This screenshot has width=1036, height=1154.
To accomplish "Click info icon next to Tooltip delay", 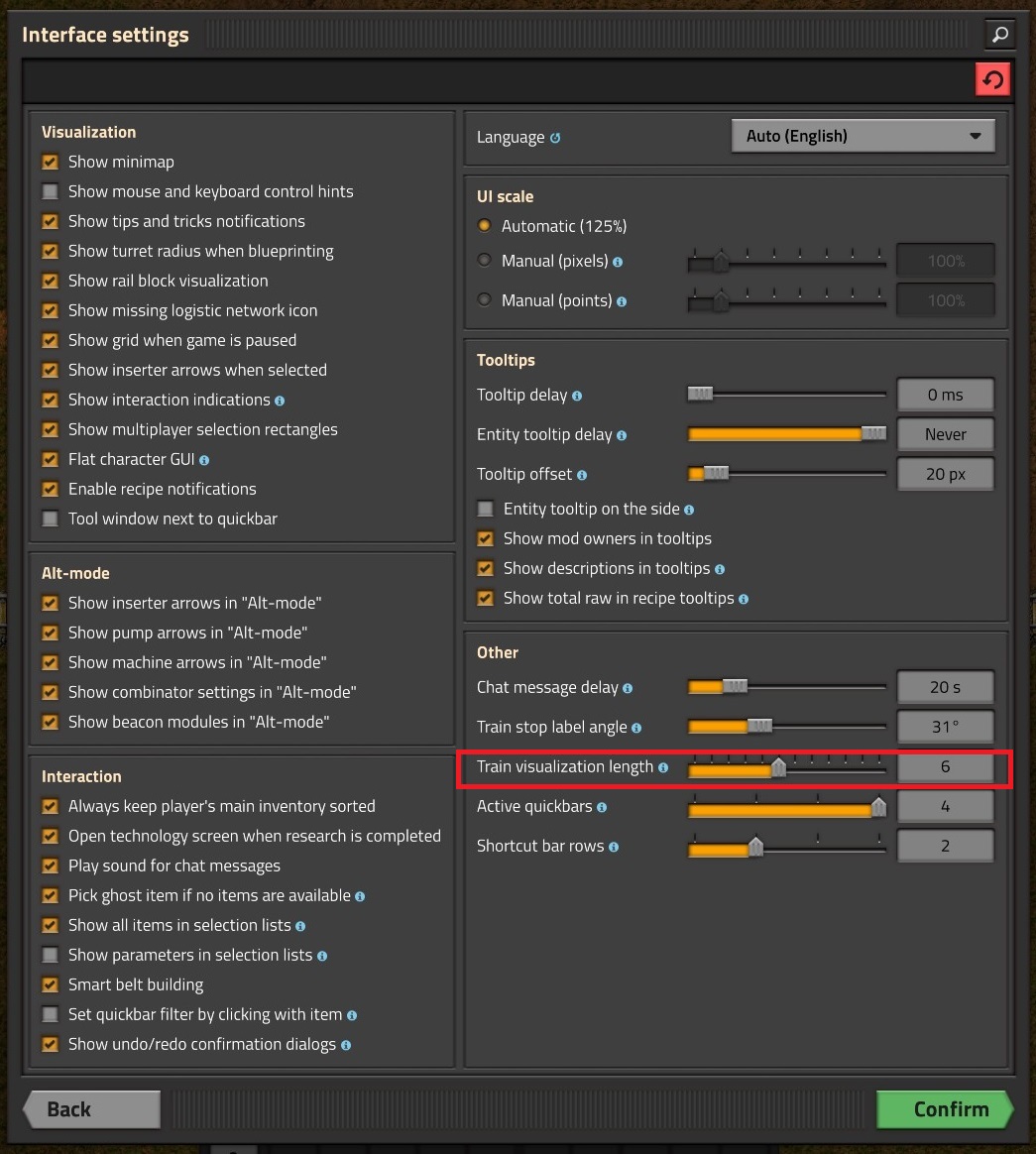I will pyautogui.click(x=577, y=396).
